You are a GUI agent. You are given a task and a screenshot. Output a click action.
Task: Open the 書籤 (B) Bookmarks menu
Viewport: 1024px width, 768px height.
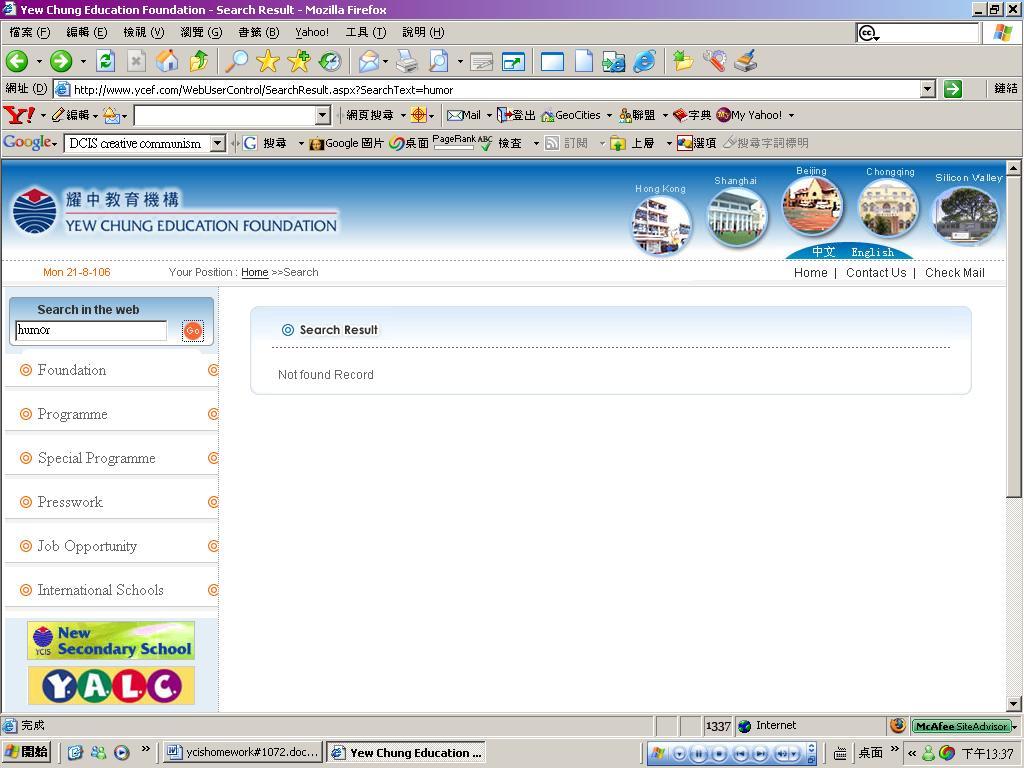click(259, 32)
